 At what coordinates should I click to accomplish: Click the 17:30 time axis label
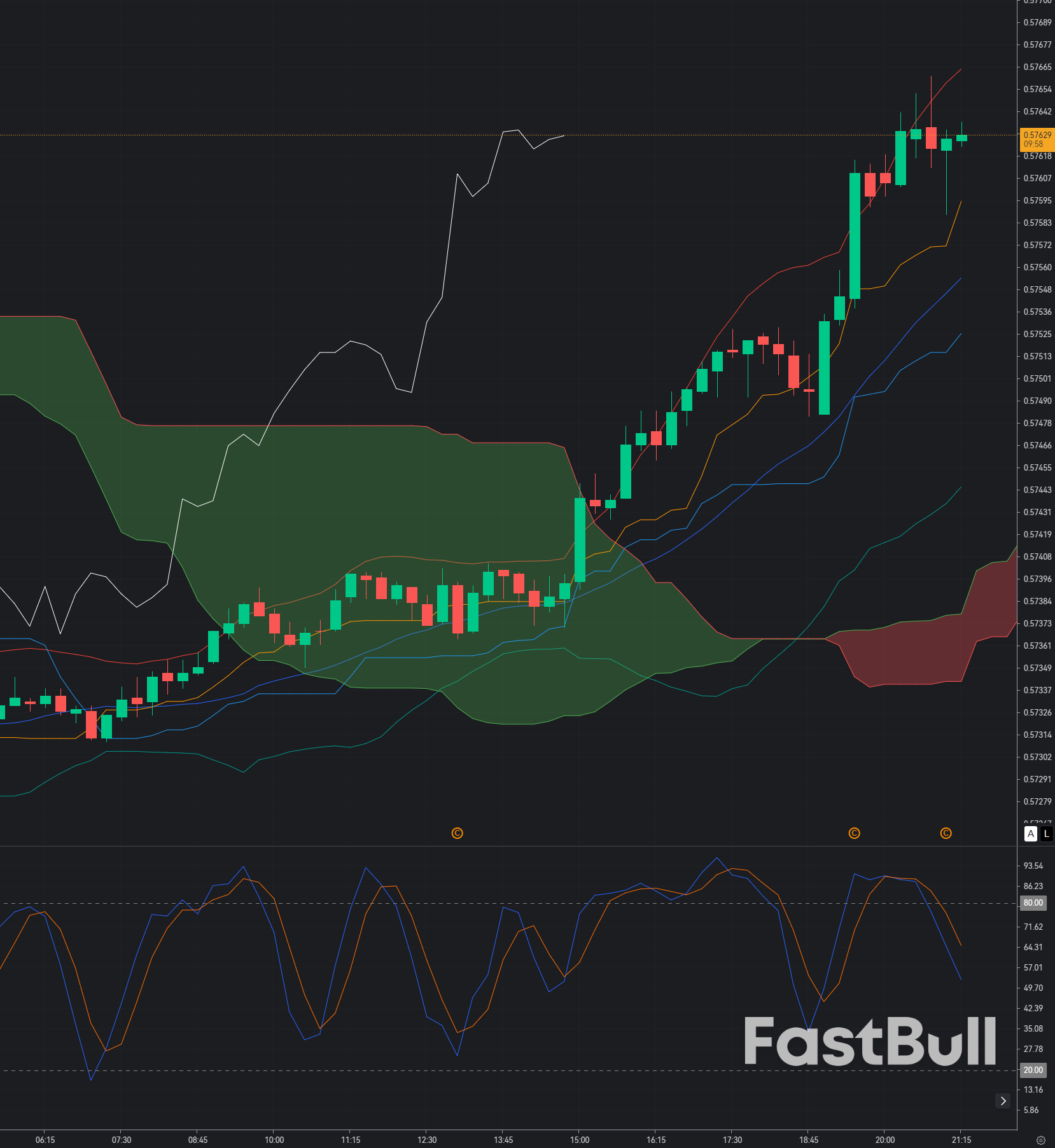pyautogui.click(x=732, y=1140)
